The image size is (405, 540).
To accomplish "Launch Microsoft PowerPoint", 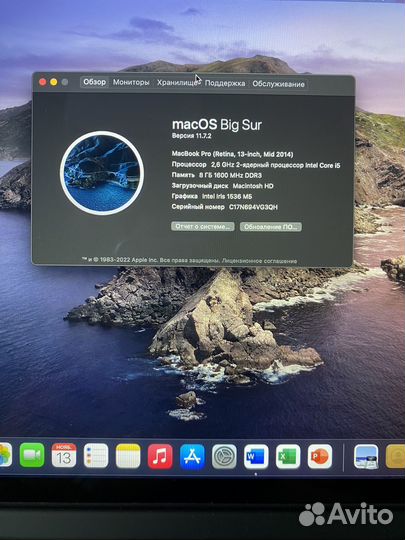I will click(320, 457).
